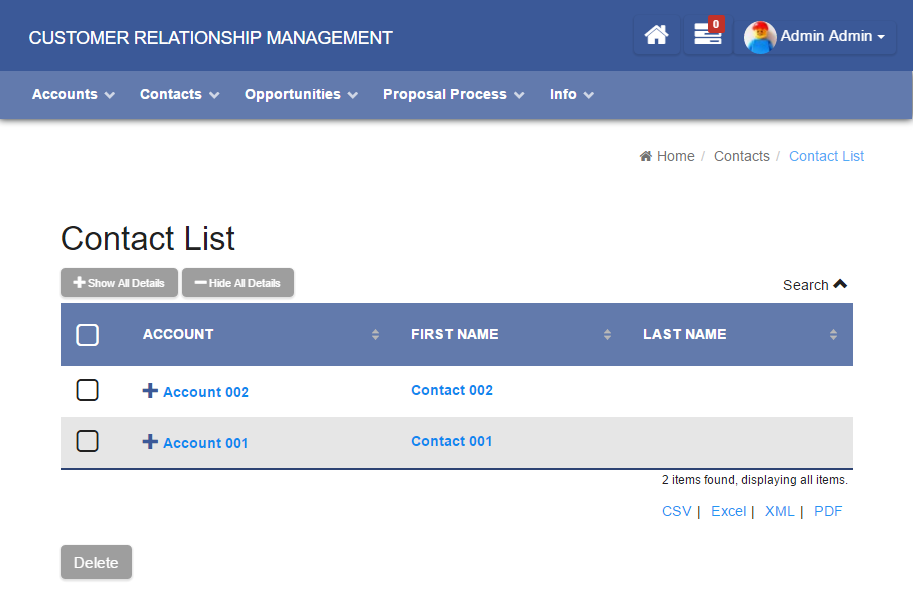
Task: Toggle the select-all checkbox in table header
Action: 88,335
